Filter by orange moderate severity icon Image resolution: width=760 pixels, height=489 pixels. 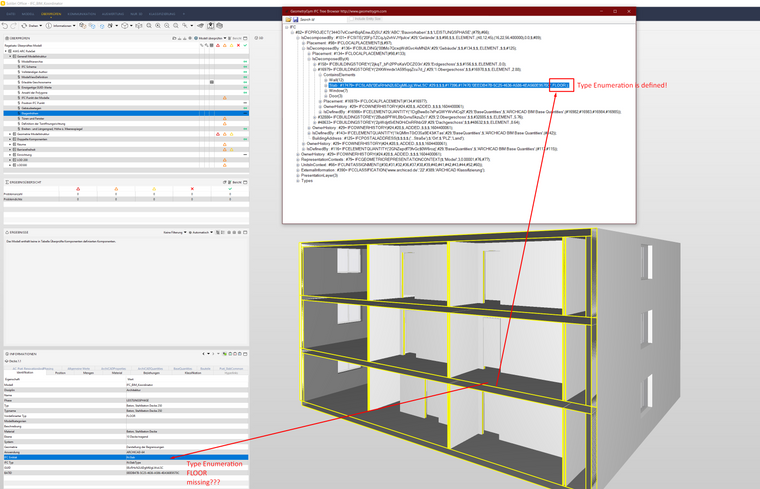click(225, 45)
